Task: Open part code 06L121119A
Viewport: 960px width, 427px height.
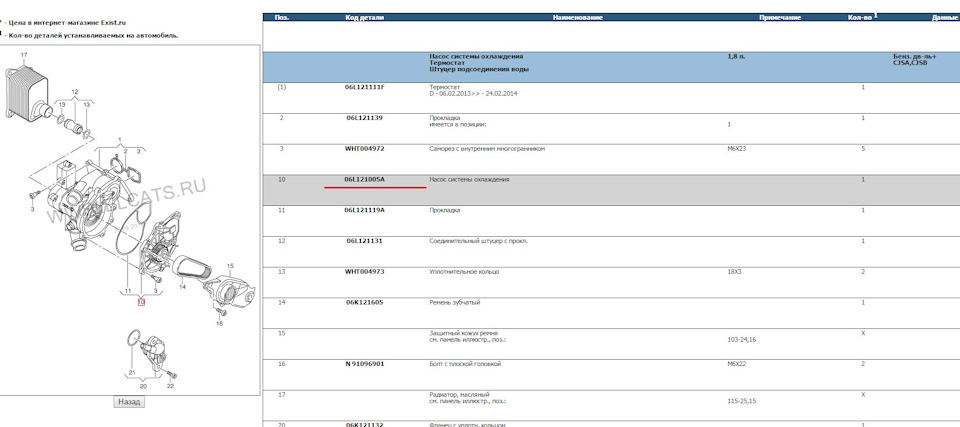Action: pyautogui.click(x=364, y=210)
